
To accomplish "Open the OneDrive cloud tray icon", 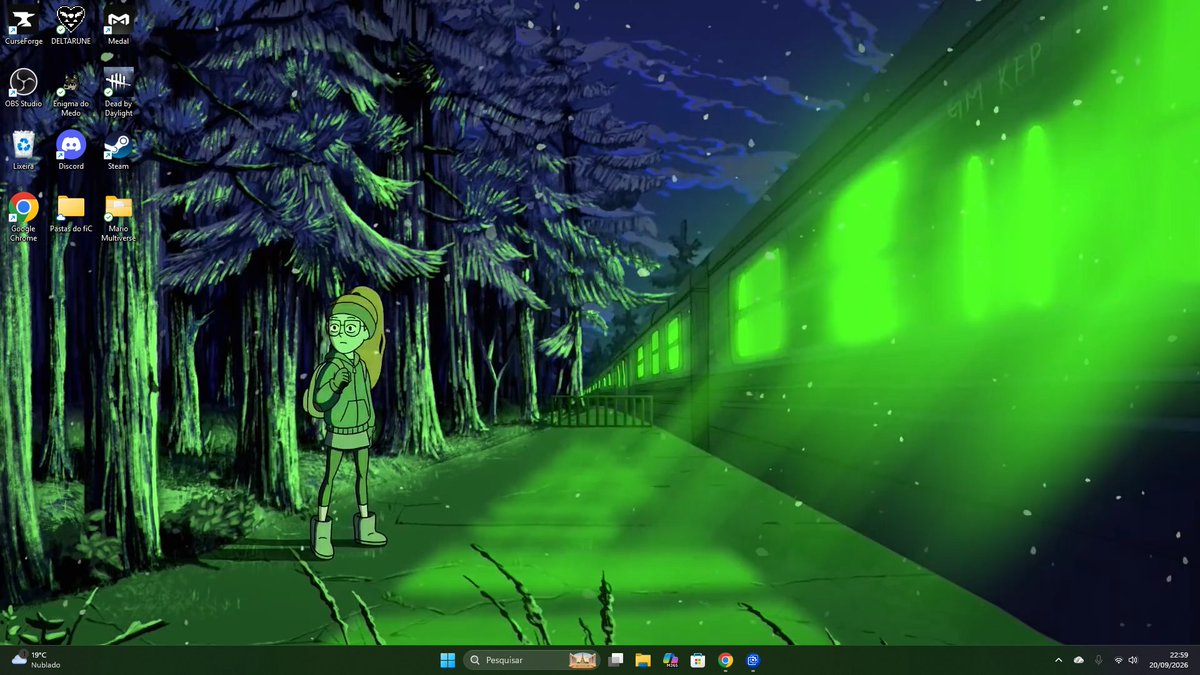I will [1078, 660].
